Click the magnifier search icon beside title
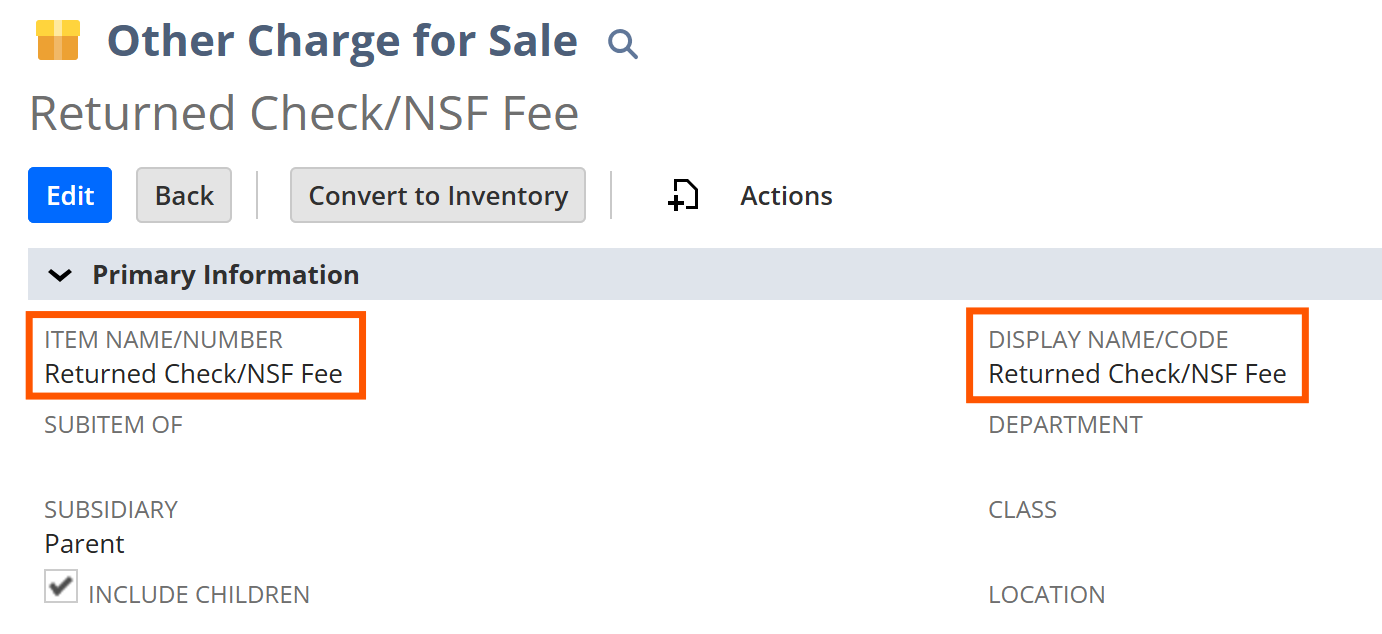This screenshot has height=634, width=1382. pyautogui.click(x=622, y=44)
